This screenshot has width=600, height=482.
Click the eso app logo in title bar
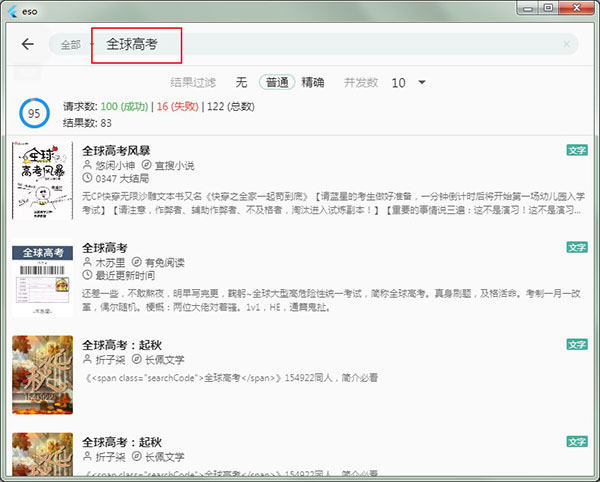click(13, 11)
